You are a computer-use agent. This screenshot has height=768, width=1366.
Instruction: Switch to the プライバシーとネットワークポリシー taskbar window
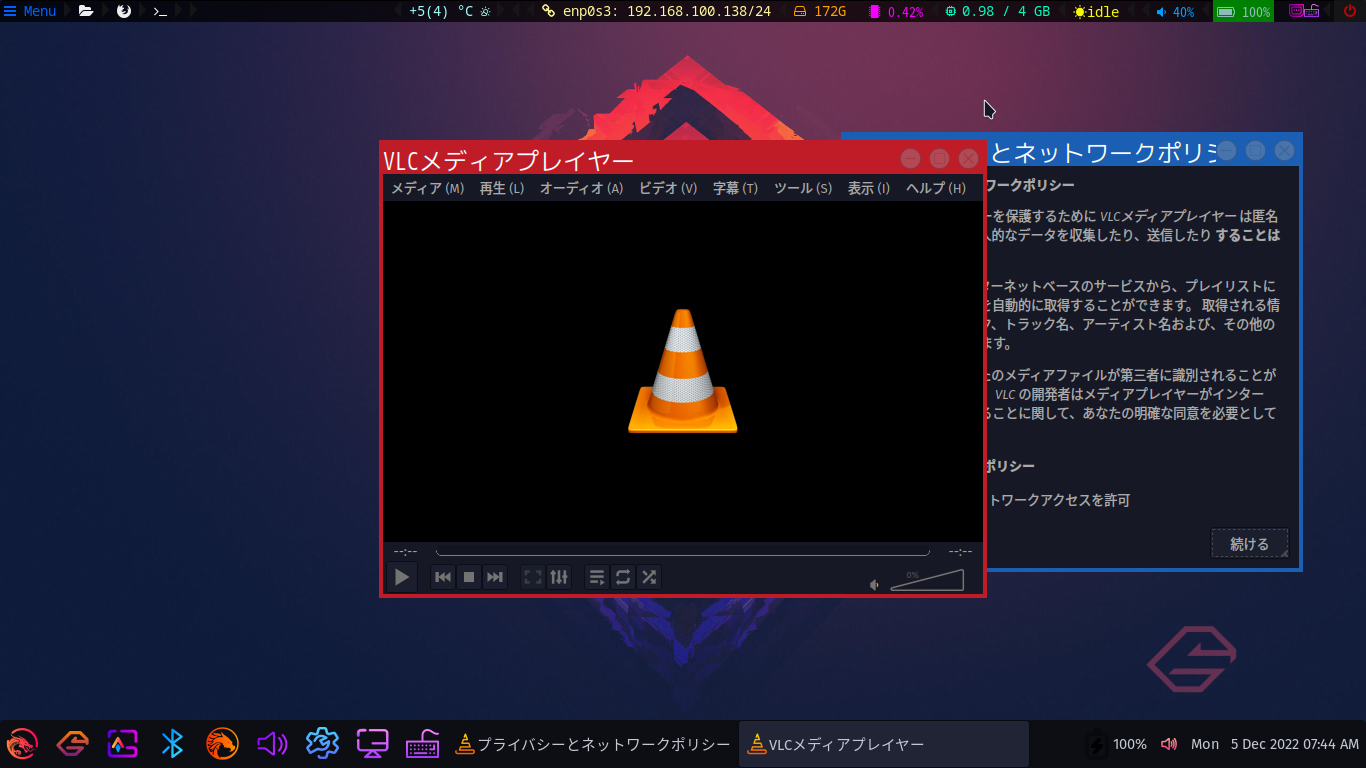pos(593,744)
